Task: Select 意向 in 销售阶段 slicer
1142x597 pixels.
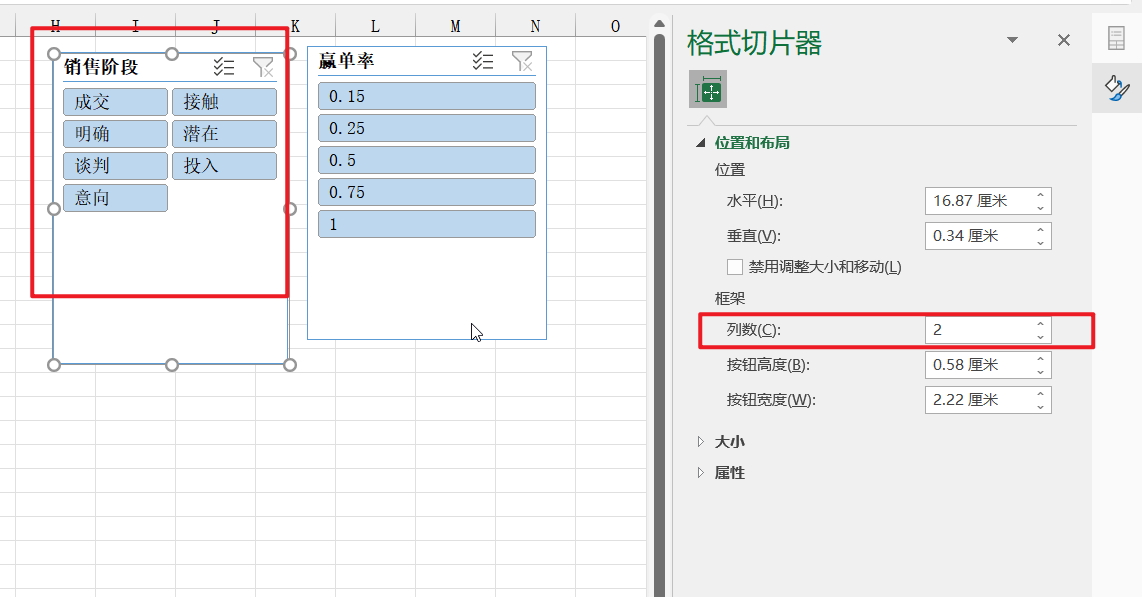Action: (115, 198)
